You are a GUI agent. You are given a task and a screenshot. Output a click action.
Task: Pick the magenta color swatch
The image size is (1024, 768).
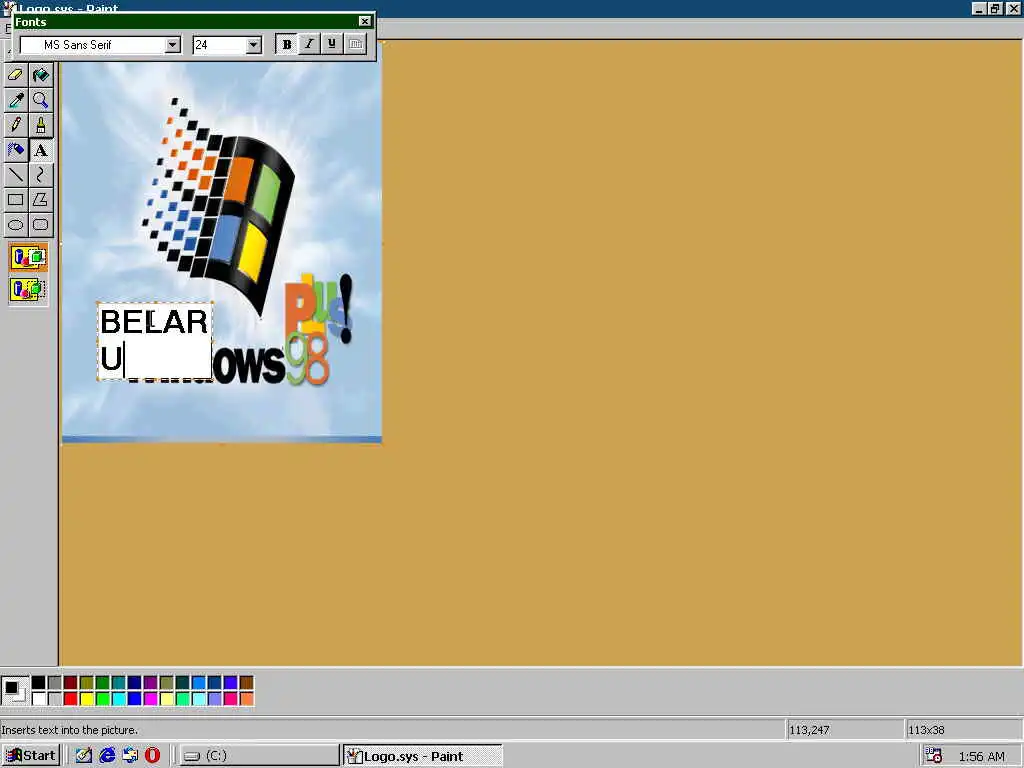click(x=151, y=699)
